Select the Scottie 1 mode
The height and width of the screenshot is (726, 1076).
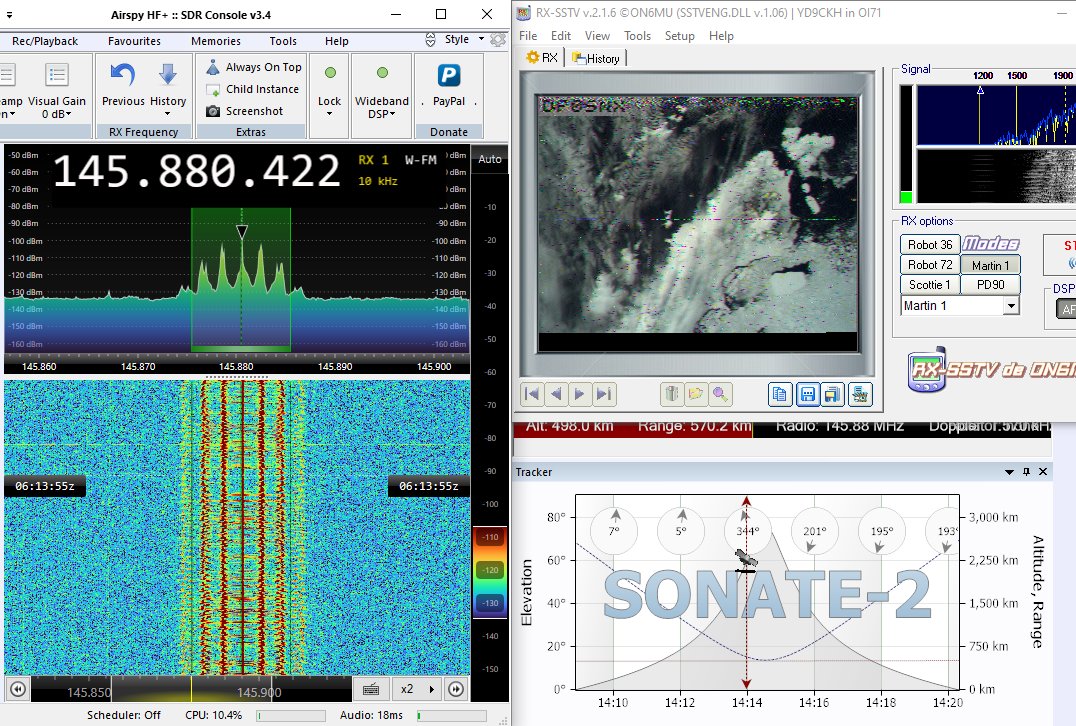pyautogui.click(x=930, y=285)
